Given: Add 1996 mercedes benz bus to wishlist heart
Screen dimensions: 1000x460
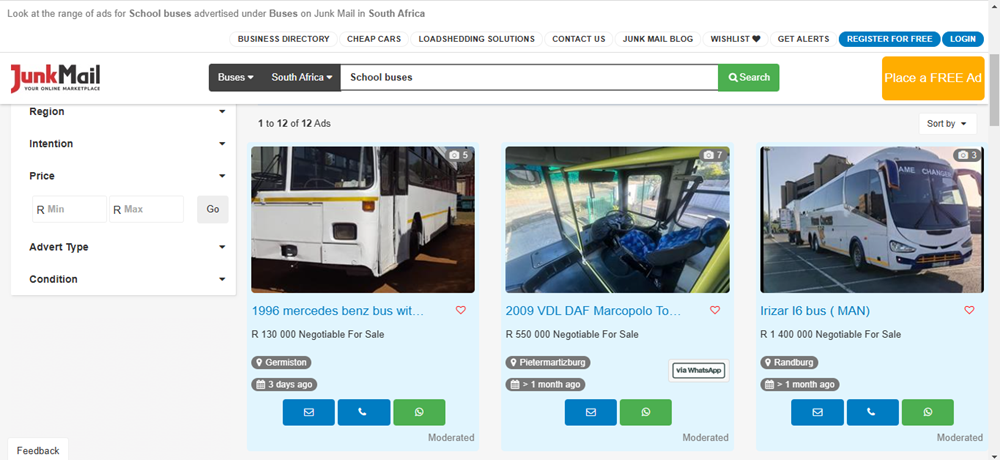Looking at the screenshot, I should (x=460, y=310).
